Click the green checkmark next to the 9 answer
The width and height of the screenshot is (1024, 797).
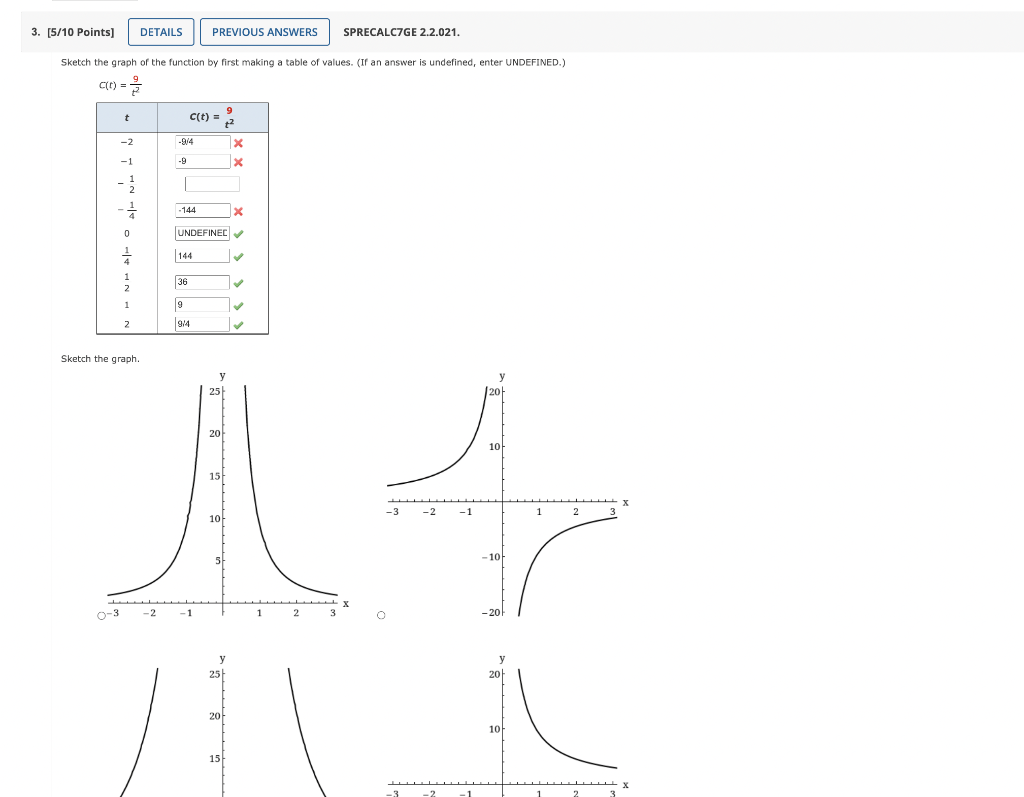click(237, 305)
